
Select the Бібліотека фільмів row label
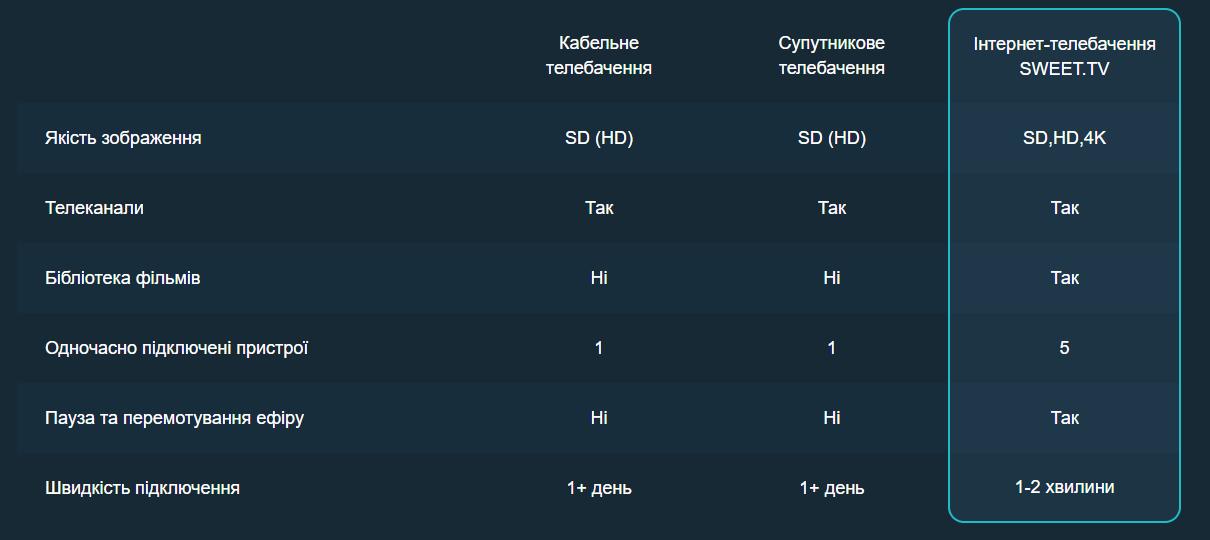pyautogui.click(x=122, y=278)
